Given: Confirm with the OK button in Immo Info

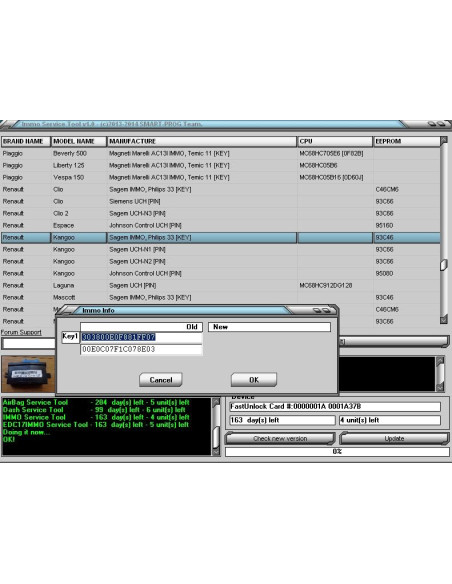Looking at the screenshot, I should [x=254, y=380].
